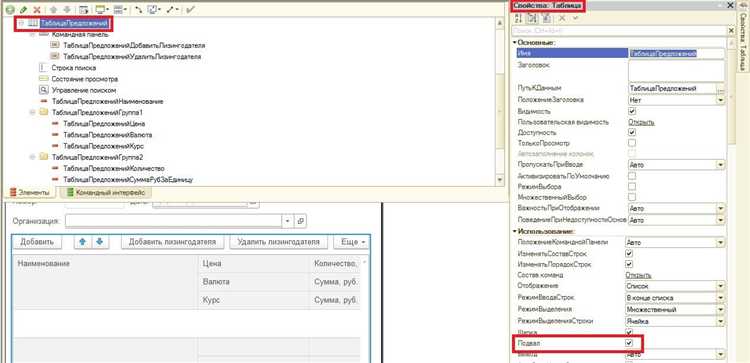Collapse the Использование properties section
The width and height of the screenshot is (750, 363).
pyautogui.click(x=515, y=231)
